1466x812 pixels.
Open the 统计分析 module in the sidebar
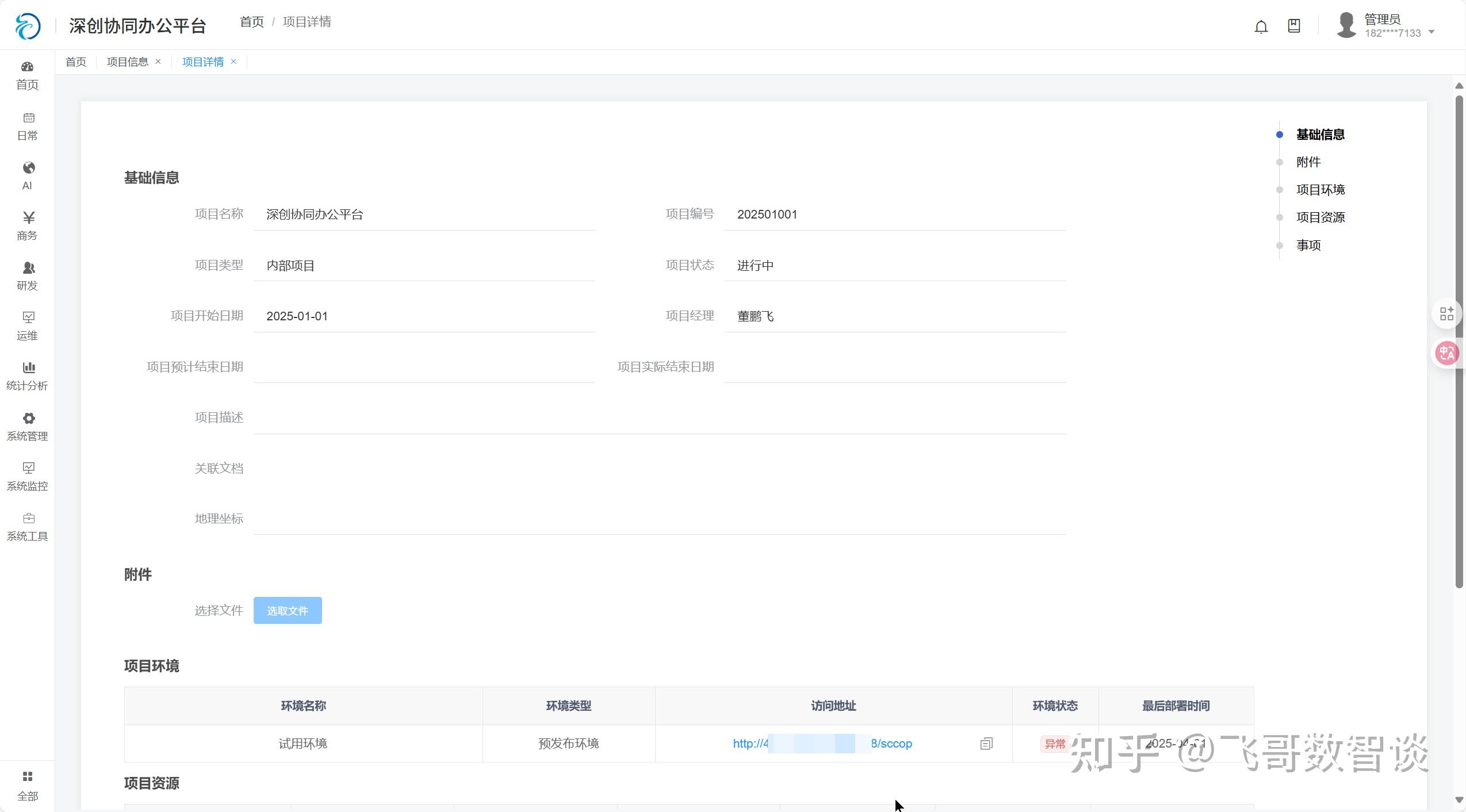27,376
